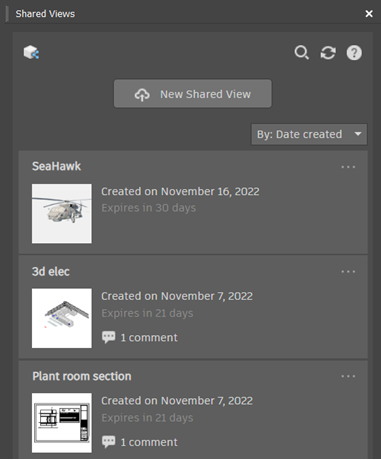Click the SeaHawk view title
This screenshot has width=381, height=460.
pyautogui.click(x=56, y=166)
